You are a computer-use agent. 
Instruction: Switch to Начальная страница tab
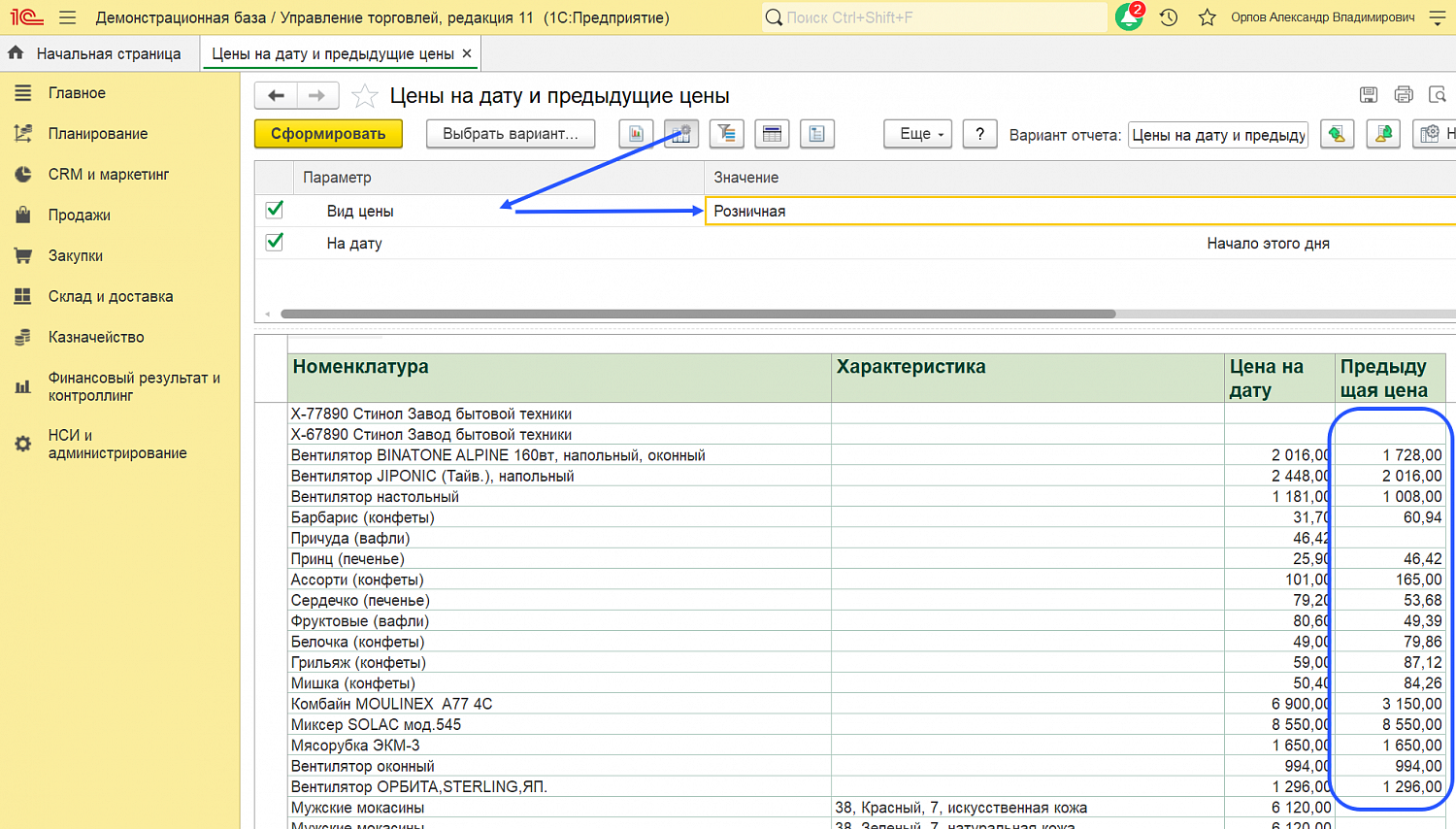pyautogui.click(x=109, y=53)
